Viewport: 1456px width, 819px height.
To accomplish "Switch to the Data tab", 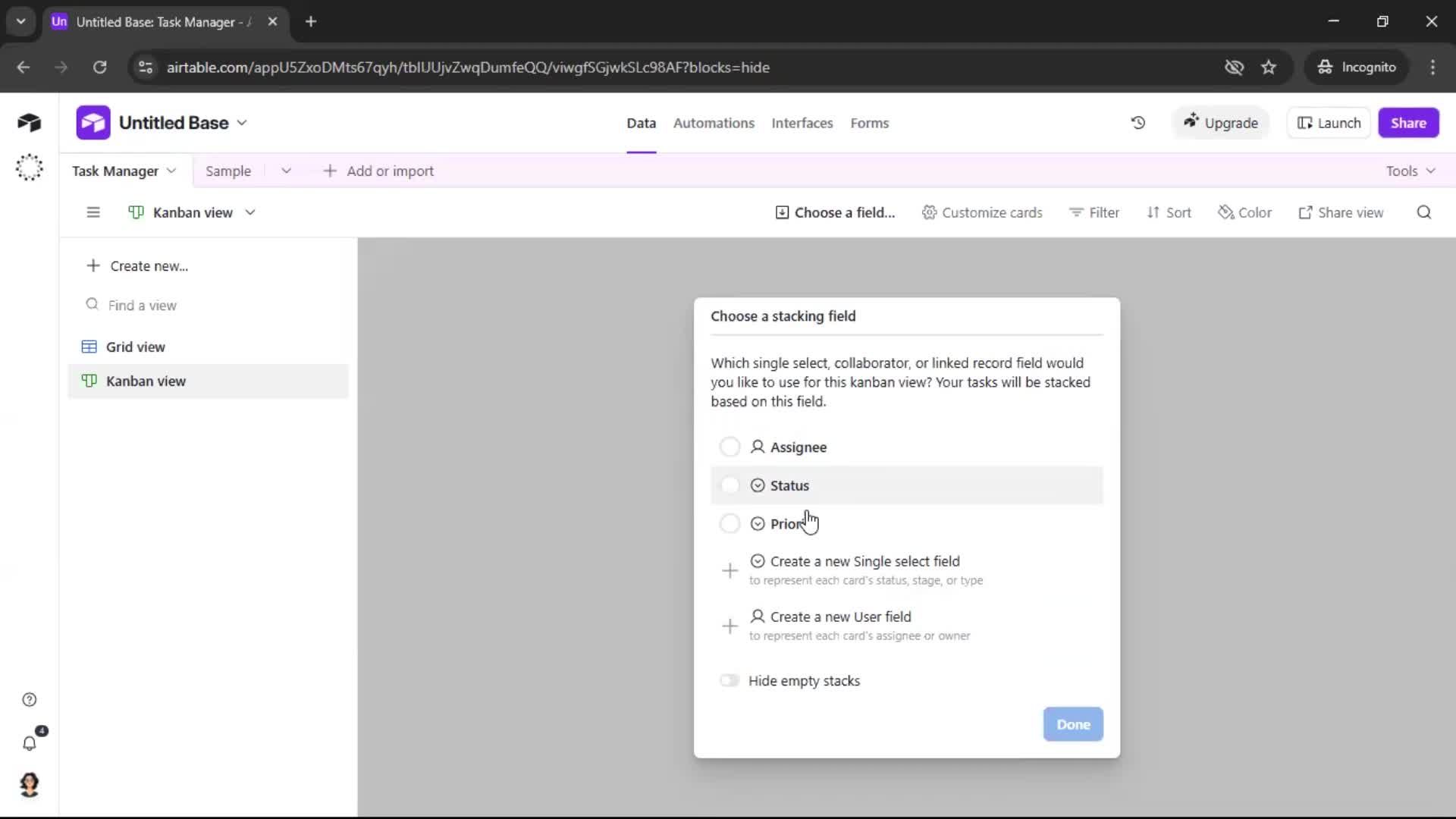I will point(641,123).
